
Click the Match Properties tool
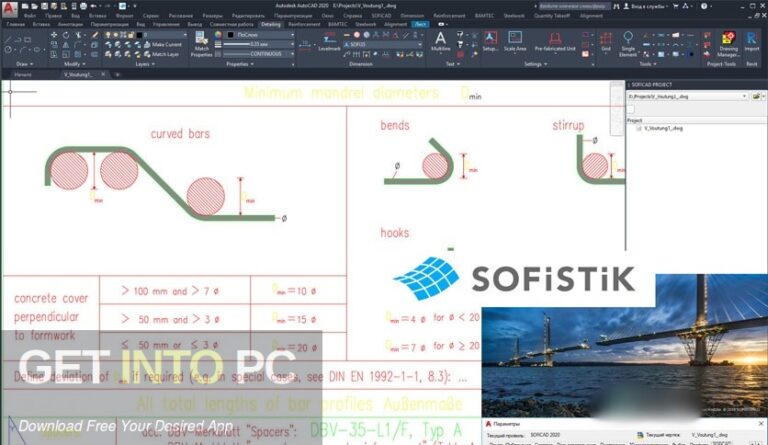click(x=201, y=44)
